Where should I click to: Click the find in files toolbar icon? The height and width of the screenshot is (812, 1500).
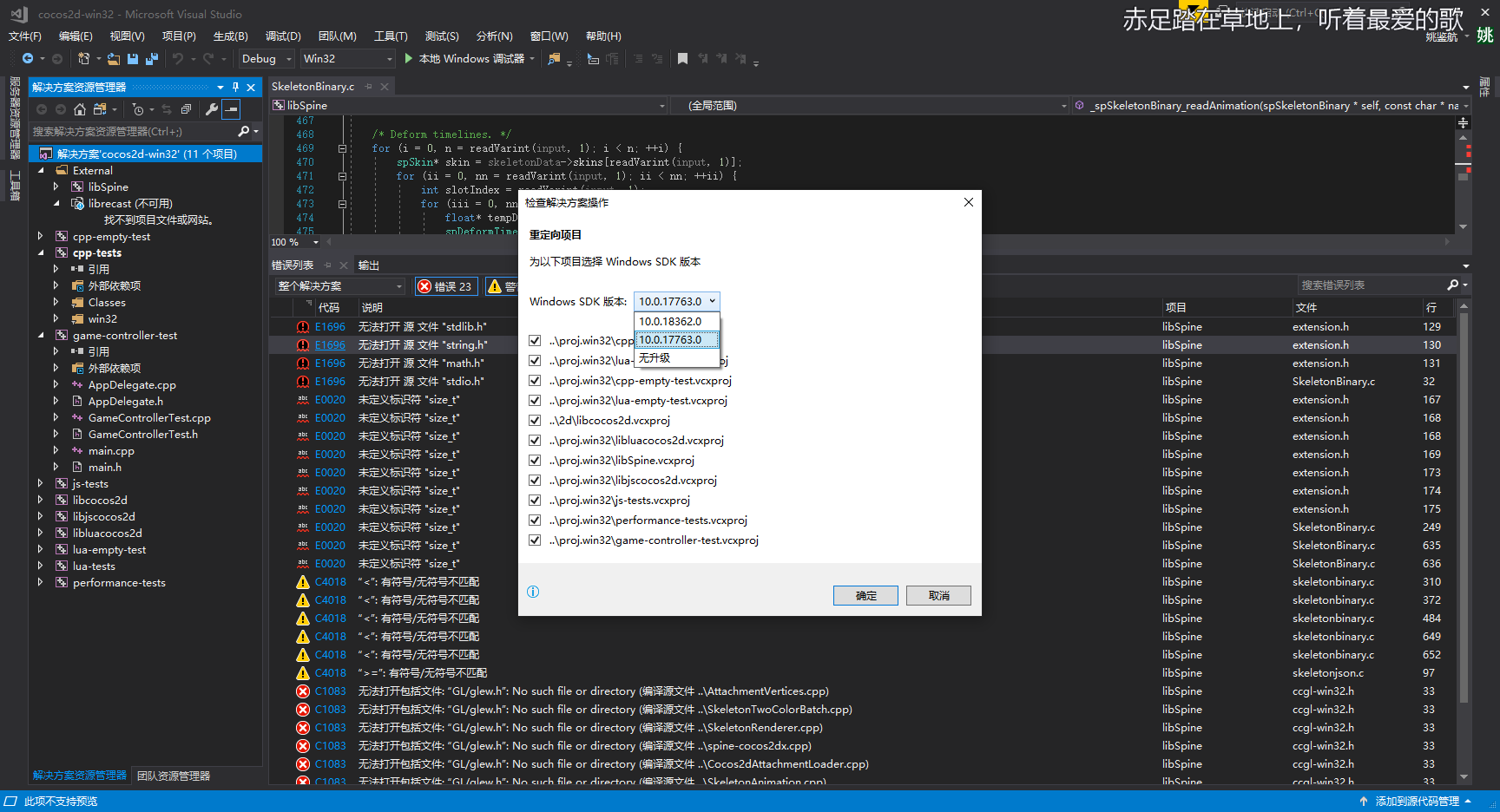pyautogui.click(x=554, y=59)
